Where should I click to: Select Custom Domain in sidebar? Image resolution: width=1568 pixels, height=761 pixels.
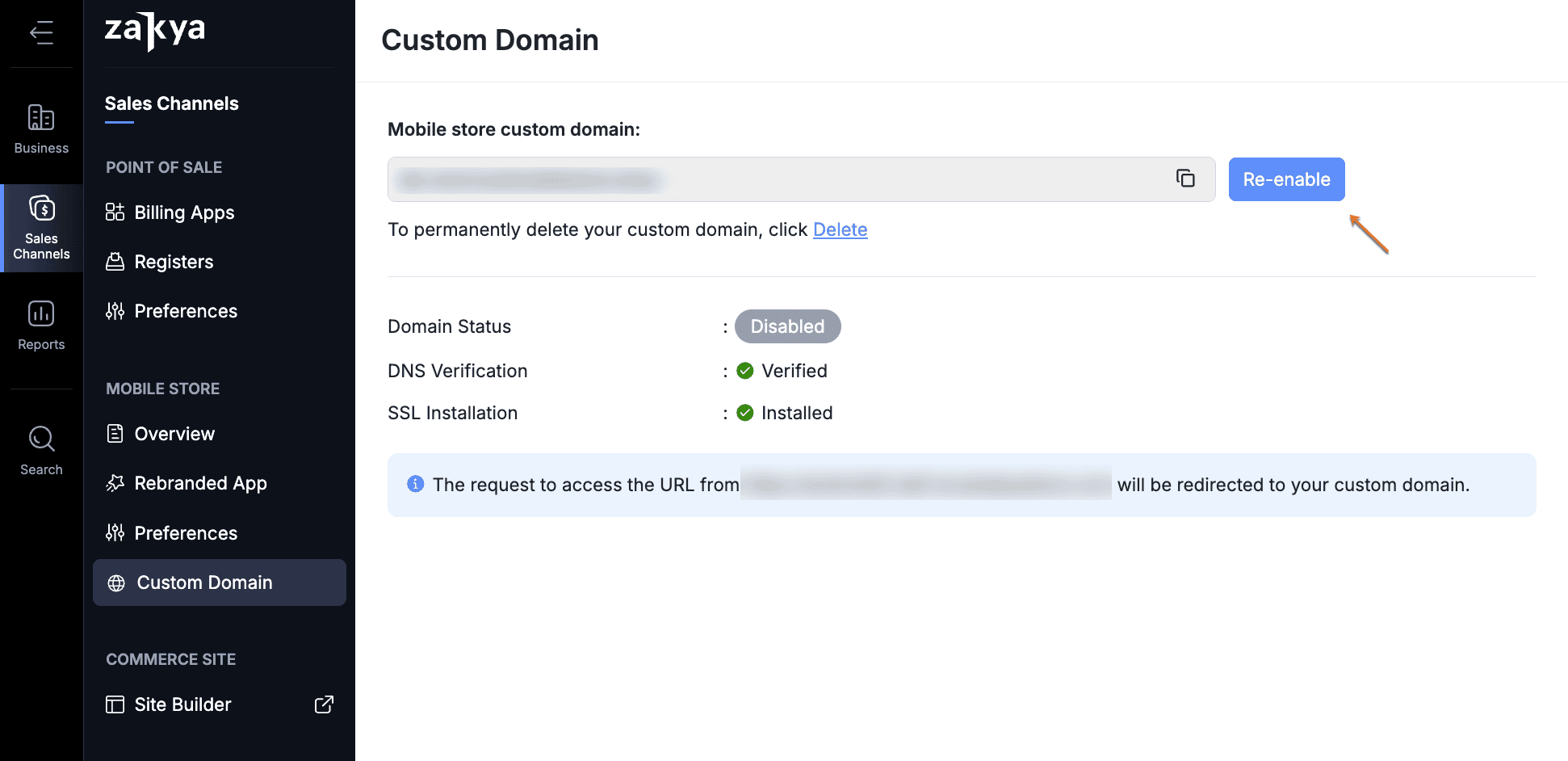(x=204, y=582)
